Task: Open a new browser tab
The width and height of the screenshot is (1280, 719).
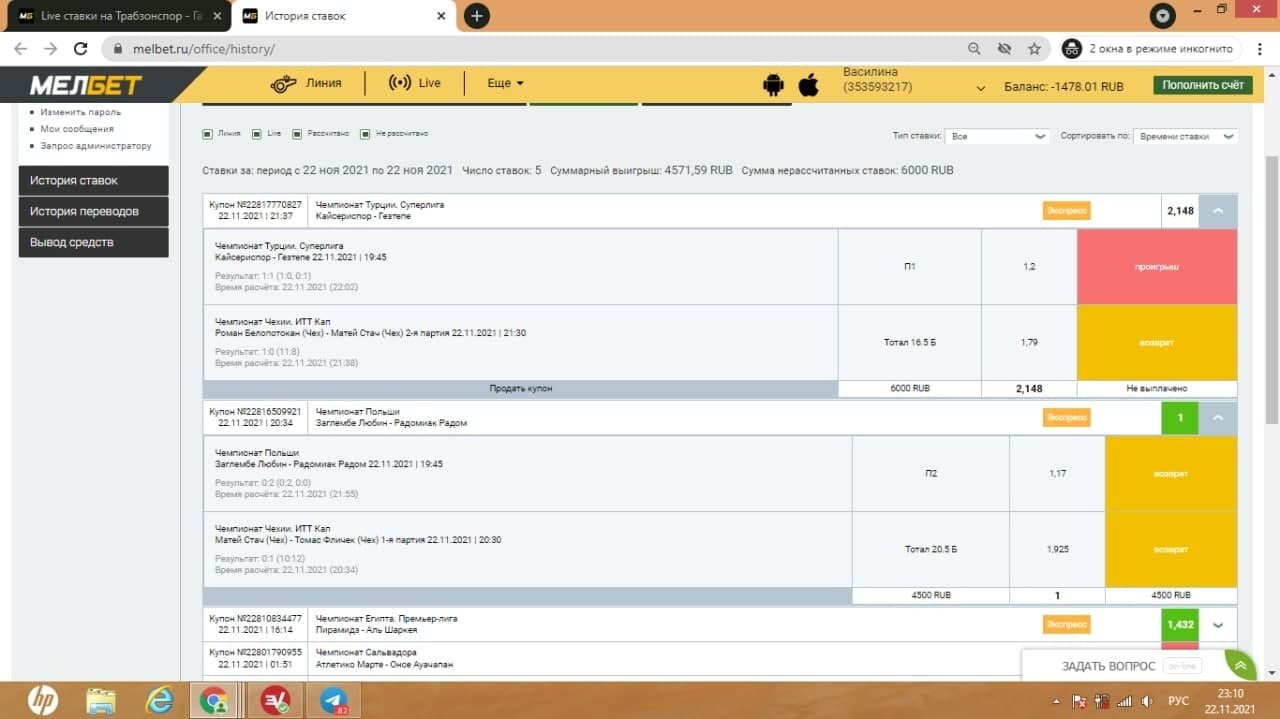Action: click(477, 16)
